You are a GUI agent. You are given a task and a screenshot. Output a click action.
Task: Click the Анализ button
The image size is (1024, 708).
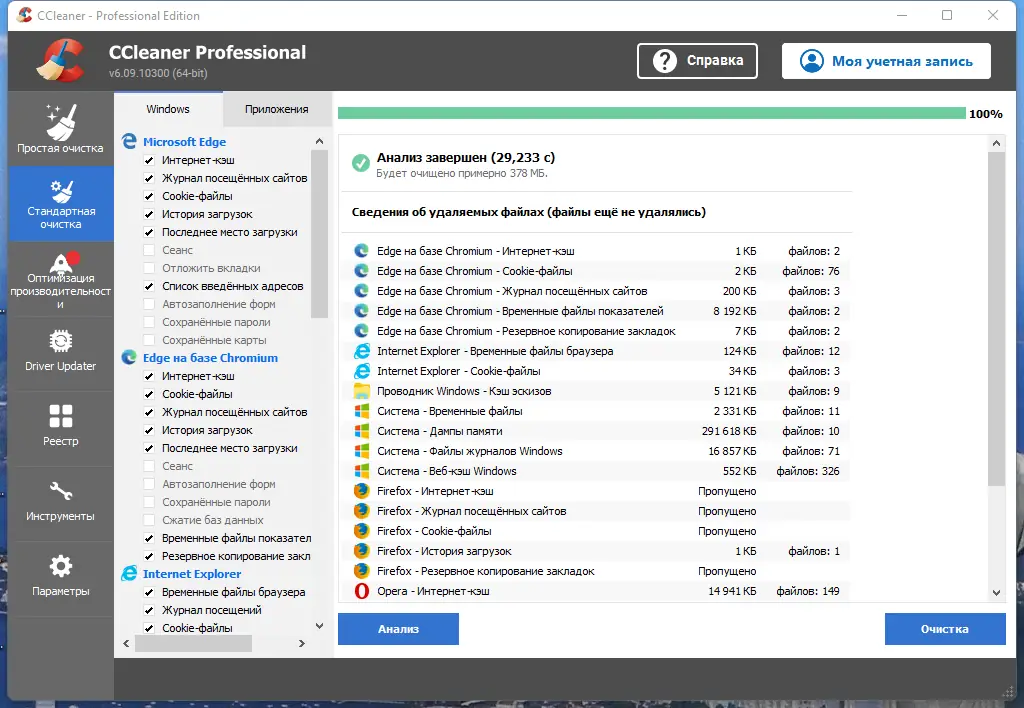[x=398, y=629]
